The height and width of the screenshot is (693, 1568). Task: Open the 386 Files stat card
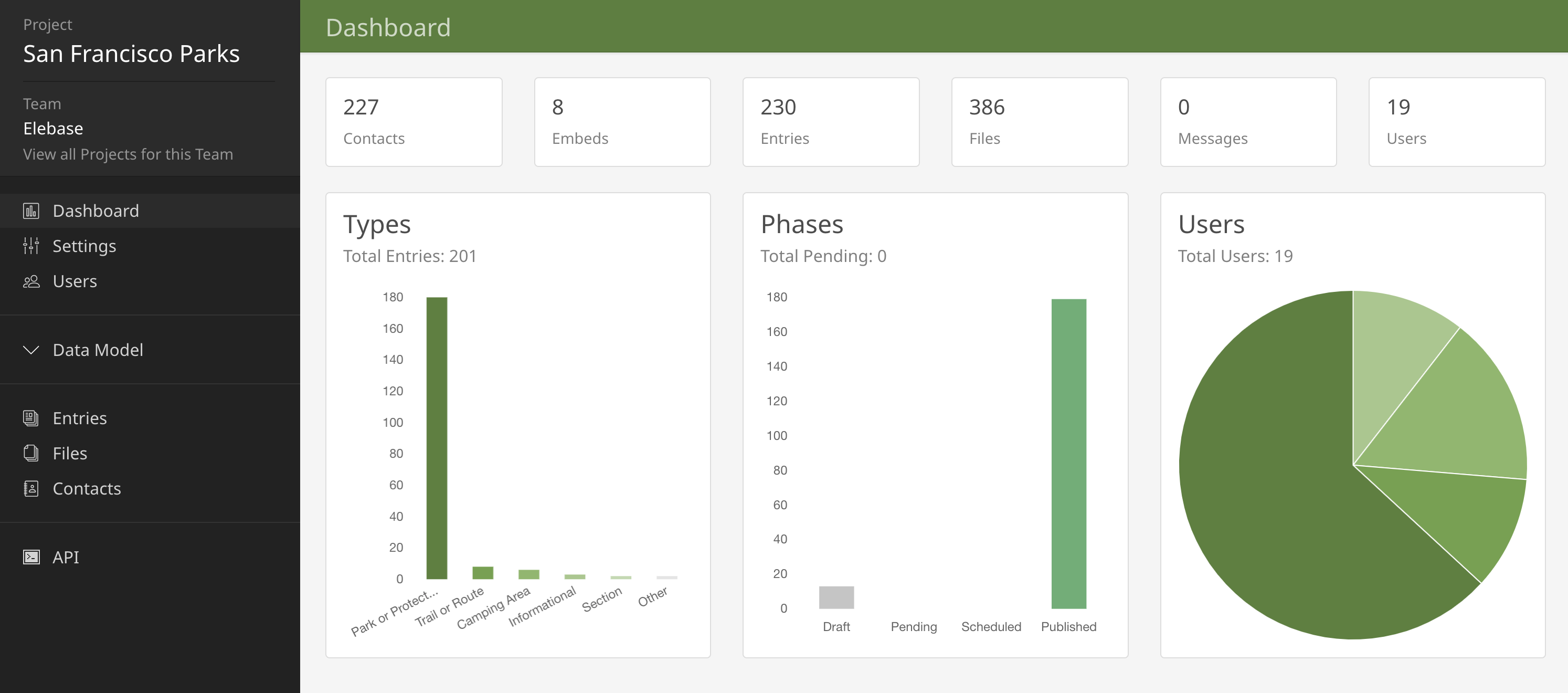[1040, 122]
